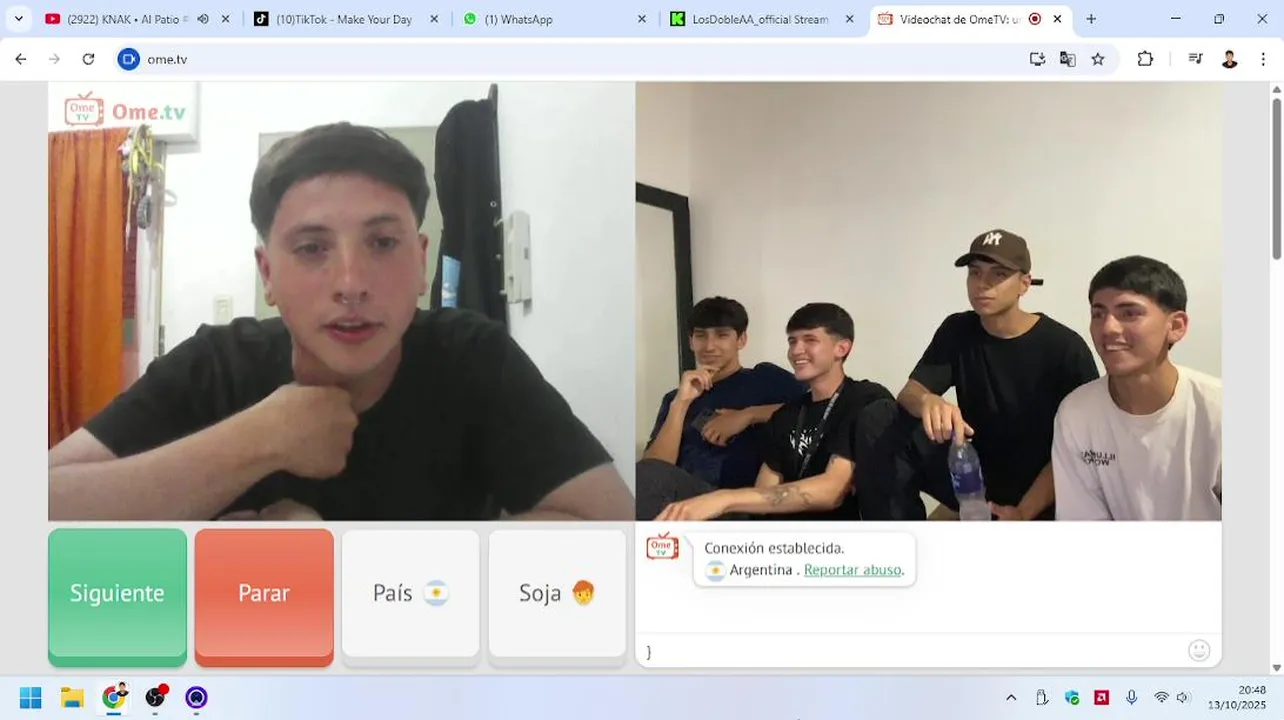Toggle the system microphone tray icon
This screenshot has width=1284, height=720.
[1131, 697]
